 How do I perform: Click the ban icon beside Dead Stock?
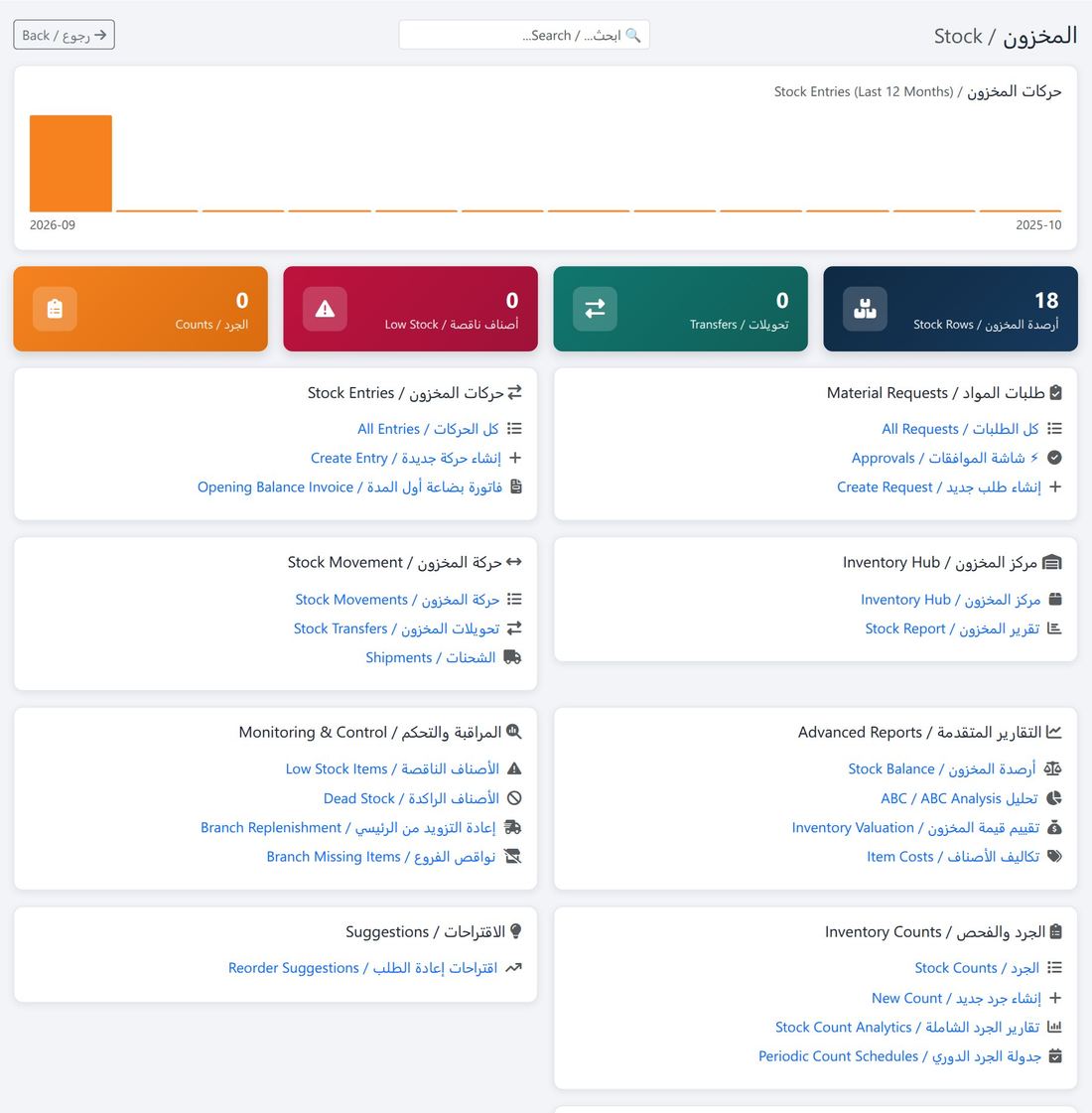coord(514,798)
